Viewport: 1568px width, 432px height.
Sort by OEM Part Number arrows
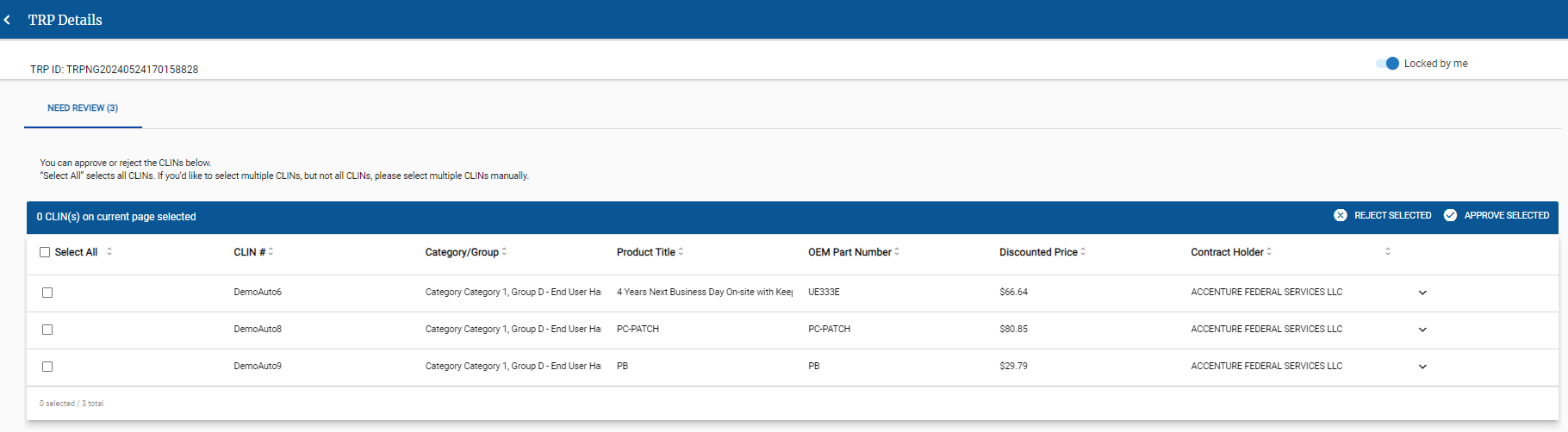pos(897,252)
